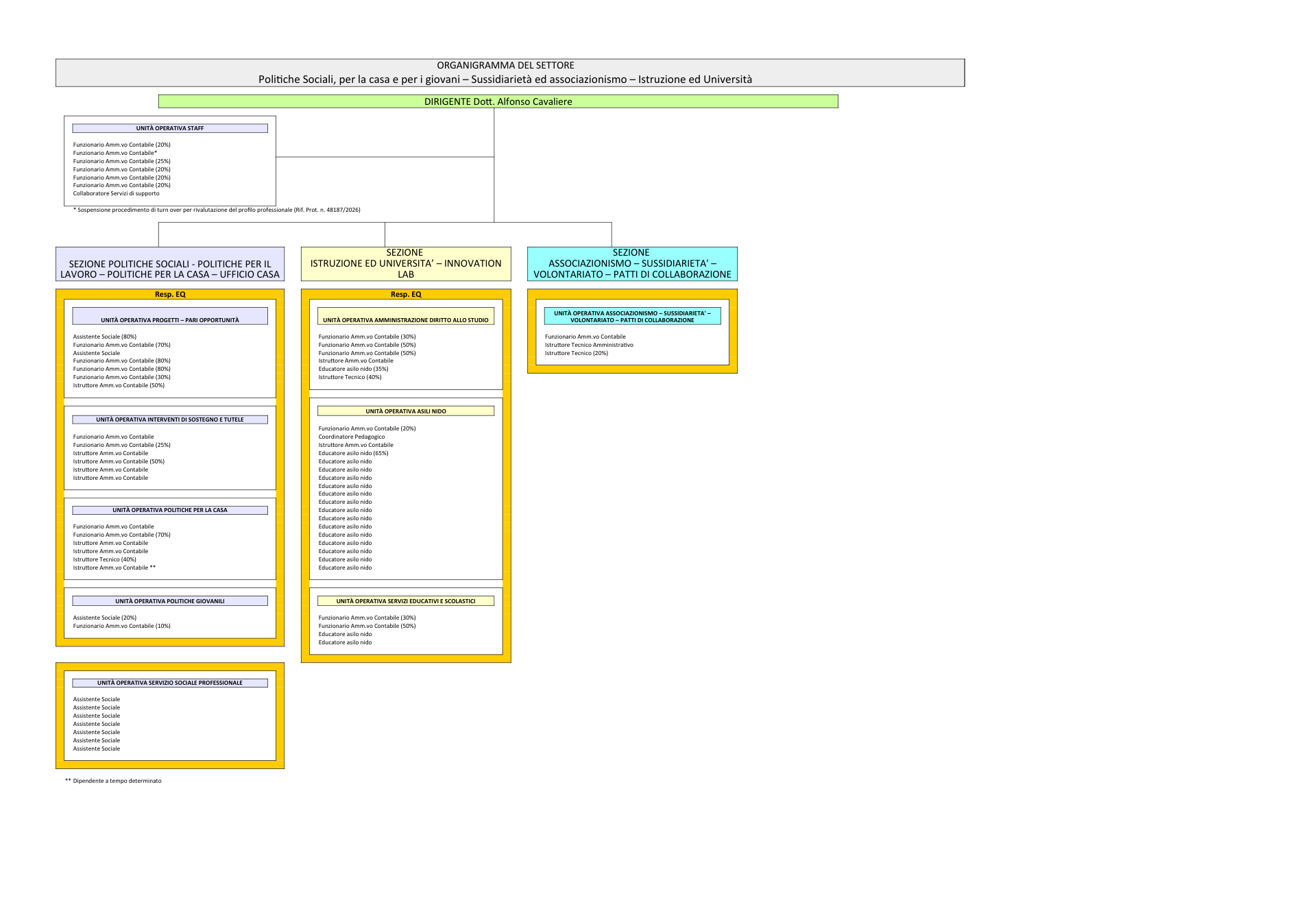Click 'Funzionario Amm.vo Contabile*' with asterisk in Staff
This screenshot has width=1306, height=924.
pos(115,153)
